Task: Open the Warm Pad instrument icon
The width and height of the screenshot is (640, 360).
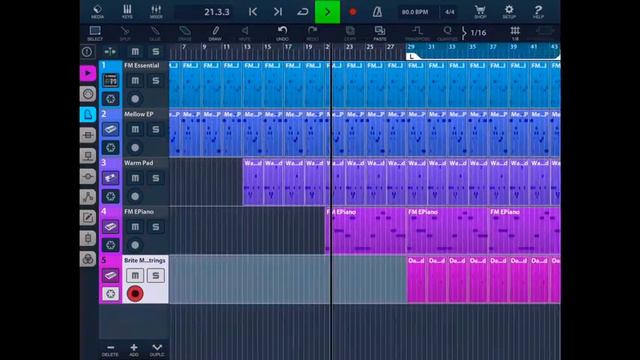Action: [111, 178]
